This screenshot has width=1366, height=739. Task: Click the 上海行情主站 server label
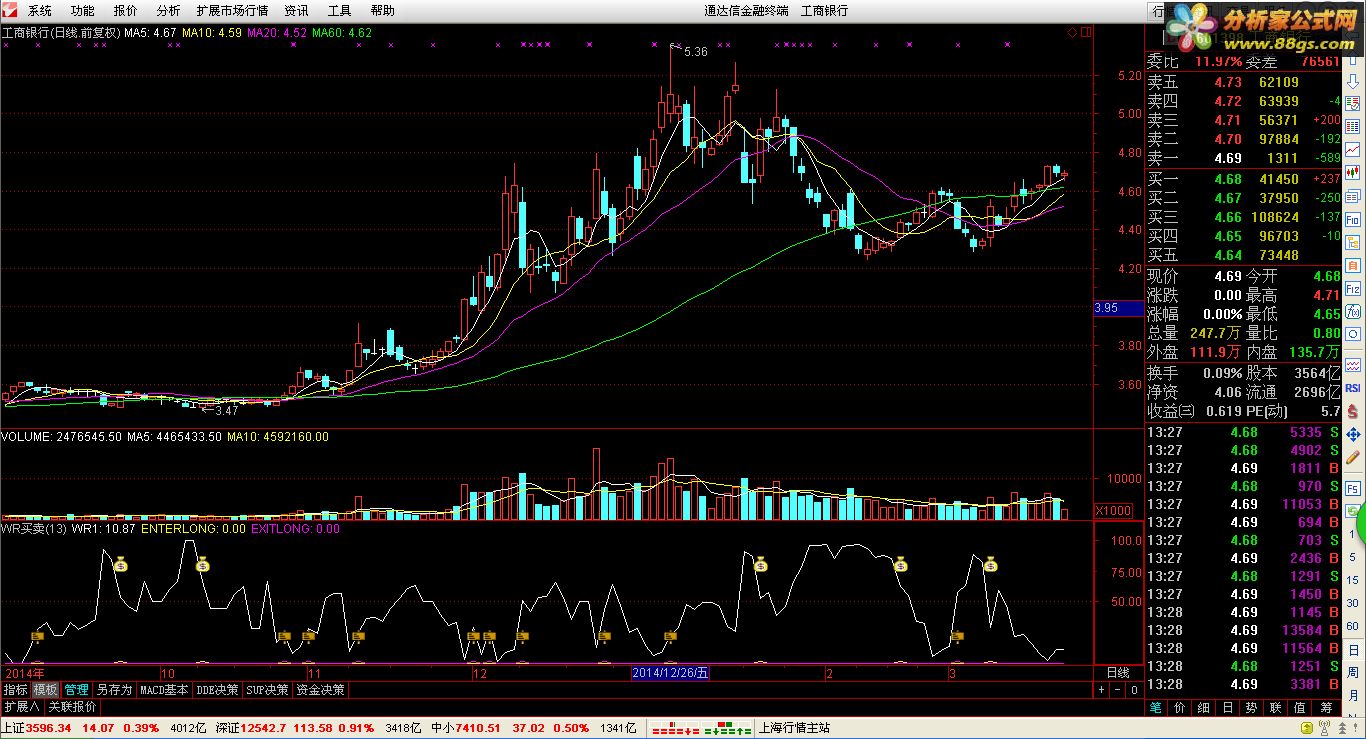click(x=795, y=728)
